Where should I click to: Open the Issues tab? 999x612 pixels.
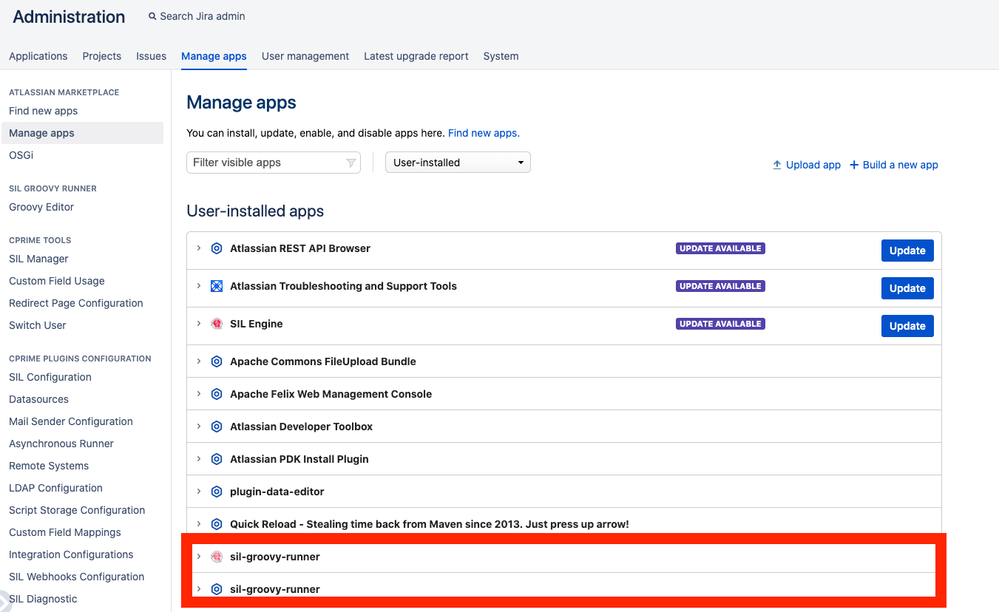pos(151,56)
